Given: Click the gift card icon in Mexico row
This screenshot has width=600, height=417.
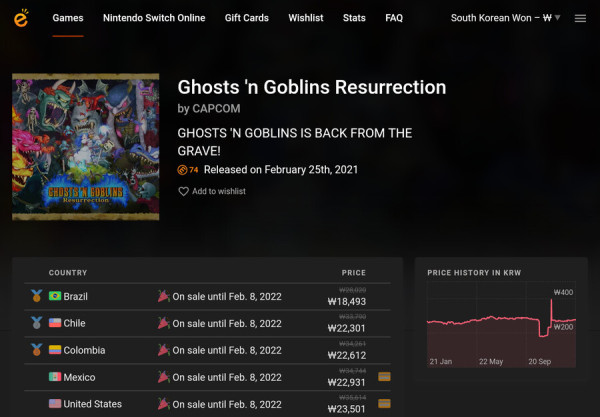Looking at the screenshot, I should point(384,377).
